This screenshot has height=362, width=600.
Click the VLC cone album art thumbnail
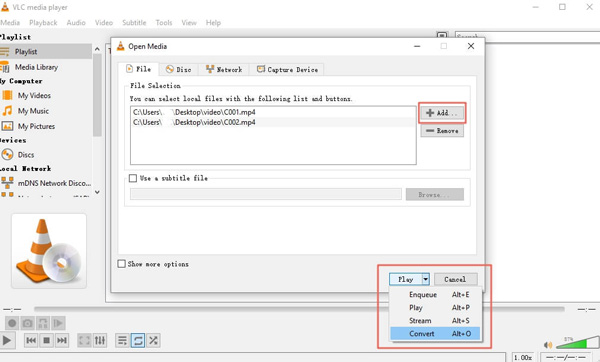click(x=49, y=251)
